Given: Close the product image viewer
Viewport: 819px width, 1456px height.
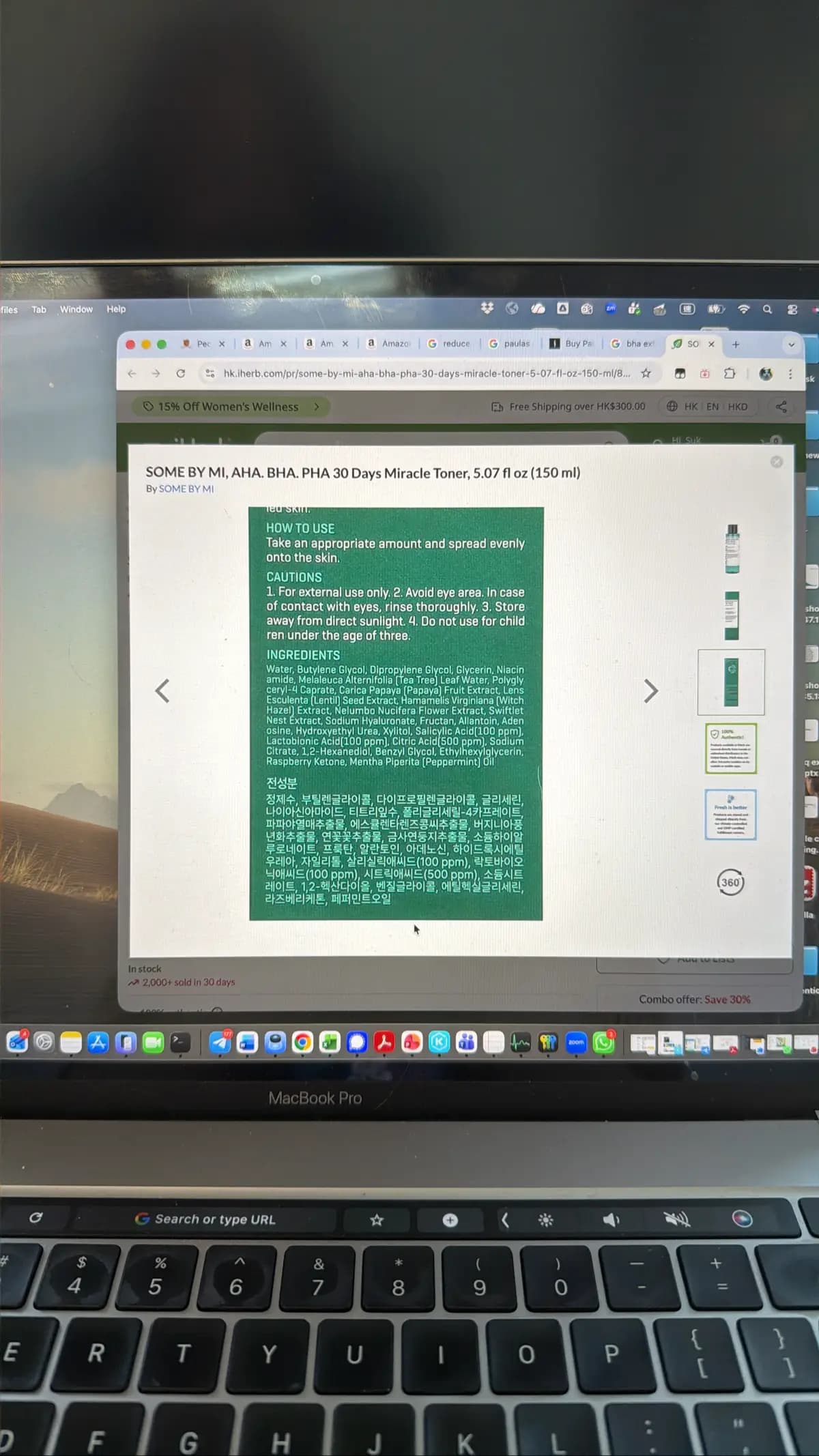Looking at the screenshot, I should pyautogui.click(x=776, y=462).
